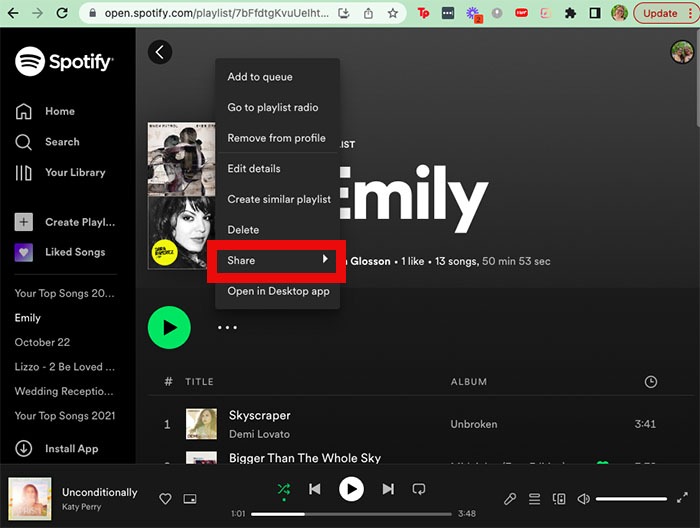This screenshot has width=700, height=528.
Task: Open October 22 playlist
Action: [42, 342]
